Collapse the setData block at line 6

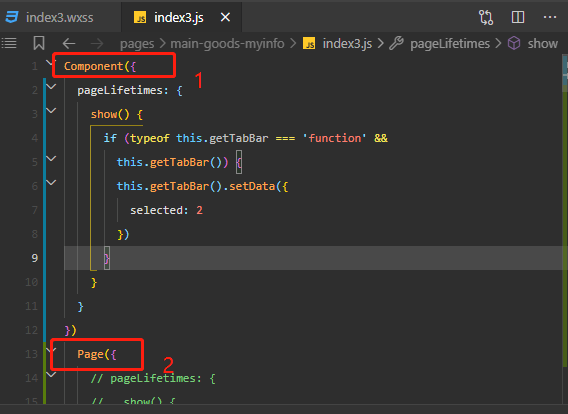pyautogui.click(x=51, y=183)
